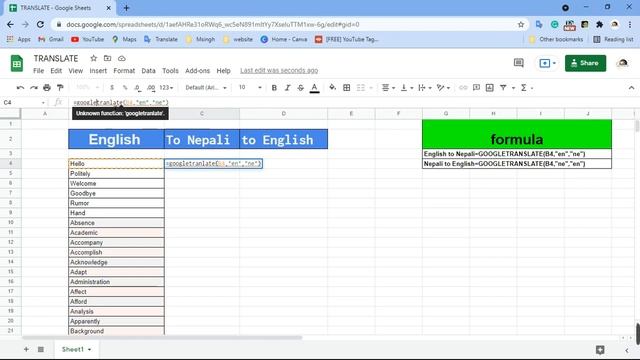The width and height of the screenshot is (640, 360).
Task: Open the Reading list button
Action: 613,39
